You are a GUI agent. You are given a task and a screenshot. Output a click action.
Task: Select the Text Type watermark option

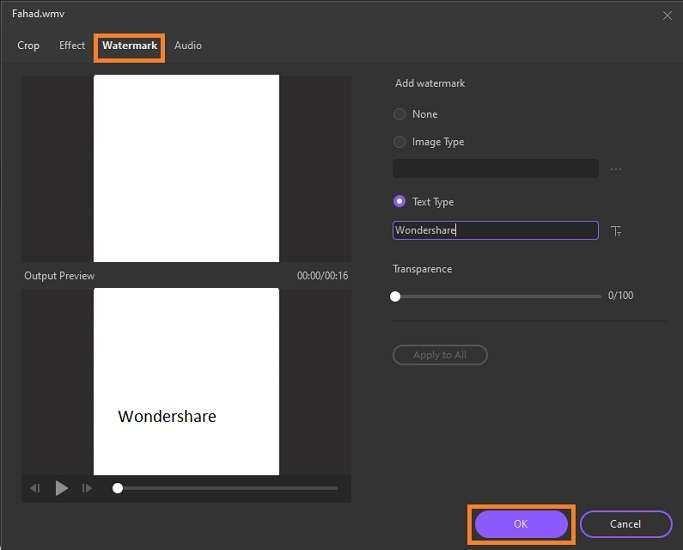pos(399,201)
